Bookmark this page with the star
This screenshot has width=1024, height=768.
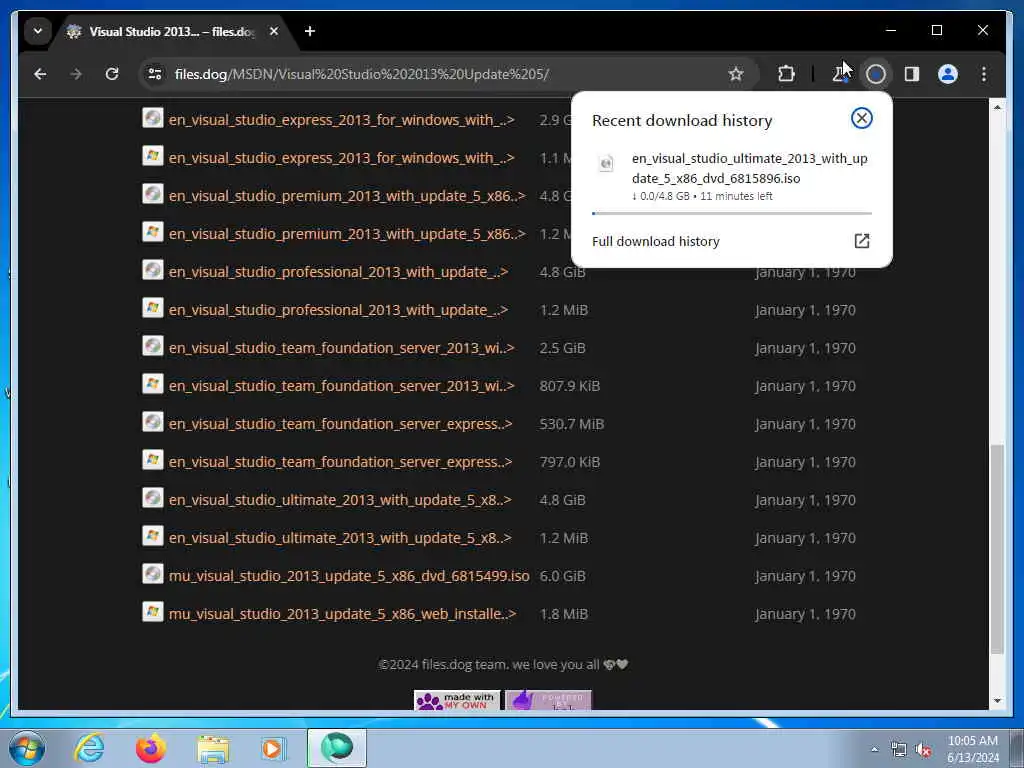pyautogui.click(x=736, y=74)
